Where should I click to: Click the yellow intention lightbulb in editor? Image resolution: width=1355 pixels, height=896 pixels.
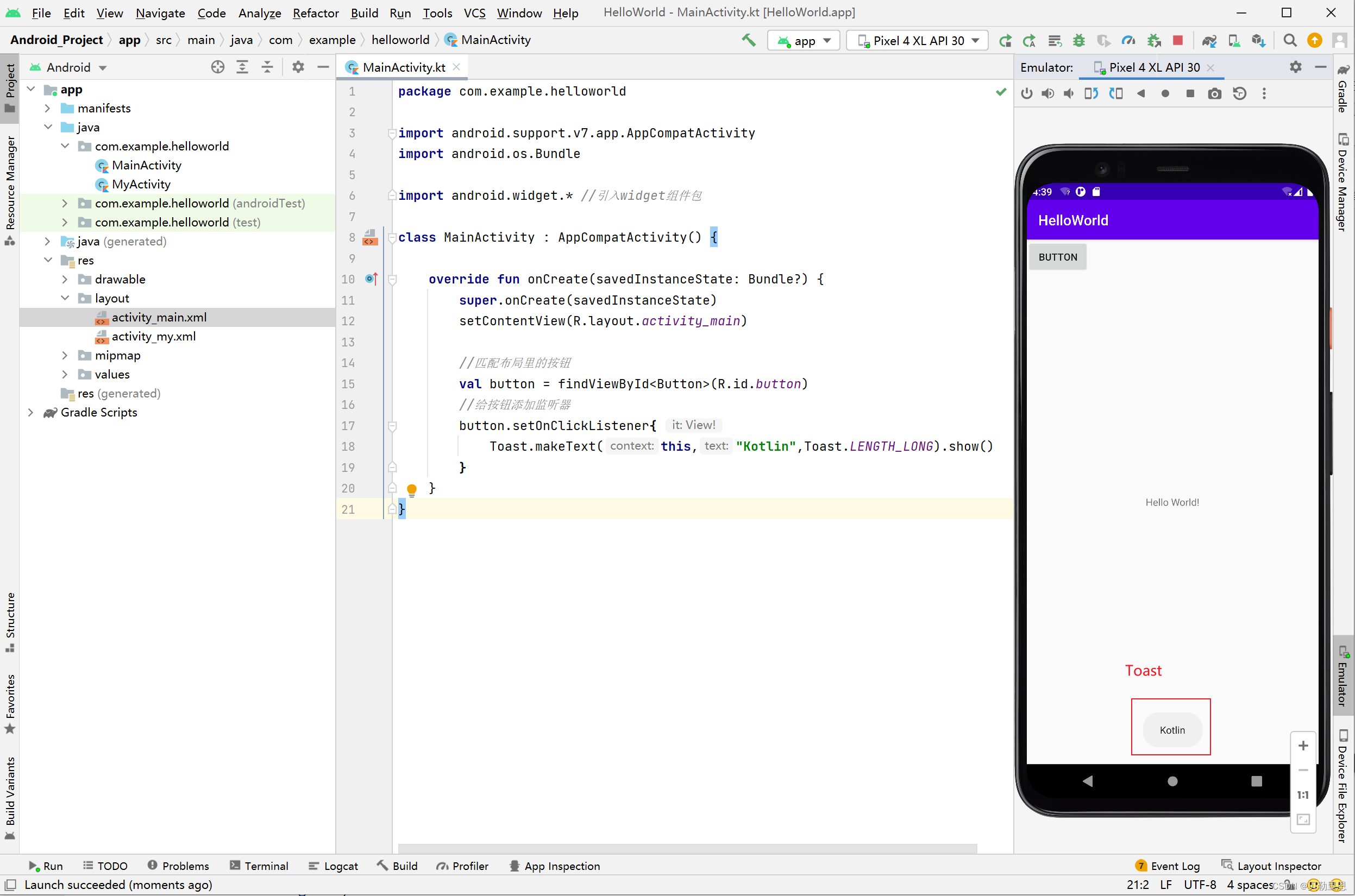click(412, 489)
